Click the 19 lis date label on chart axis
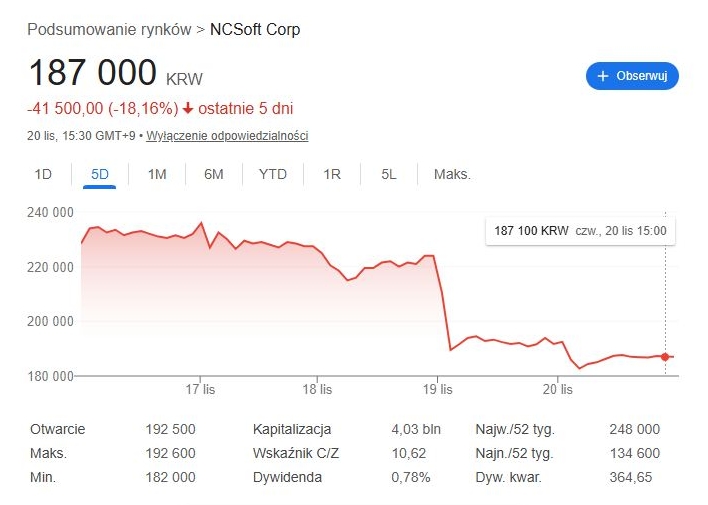This screenshot has width=708, height=505. point(438,389)
